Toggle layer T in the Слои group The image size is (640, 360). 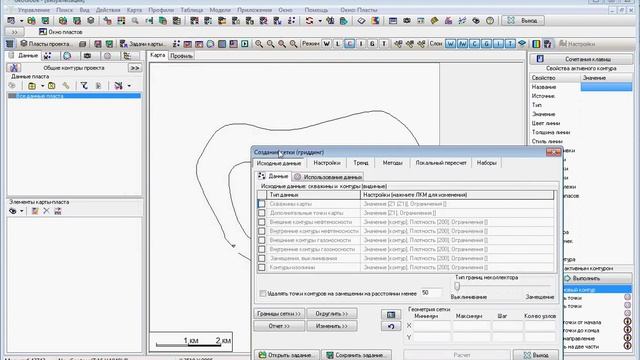click(x=510, y=44)
